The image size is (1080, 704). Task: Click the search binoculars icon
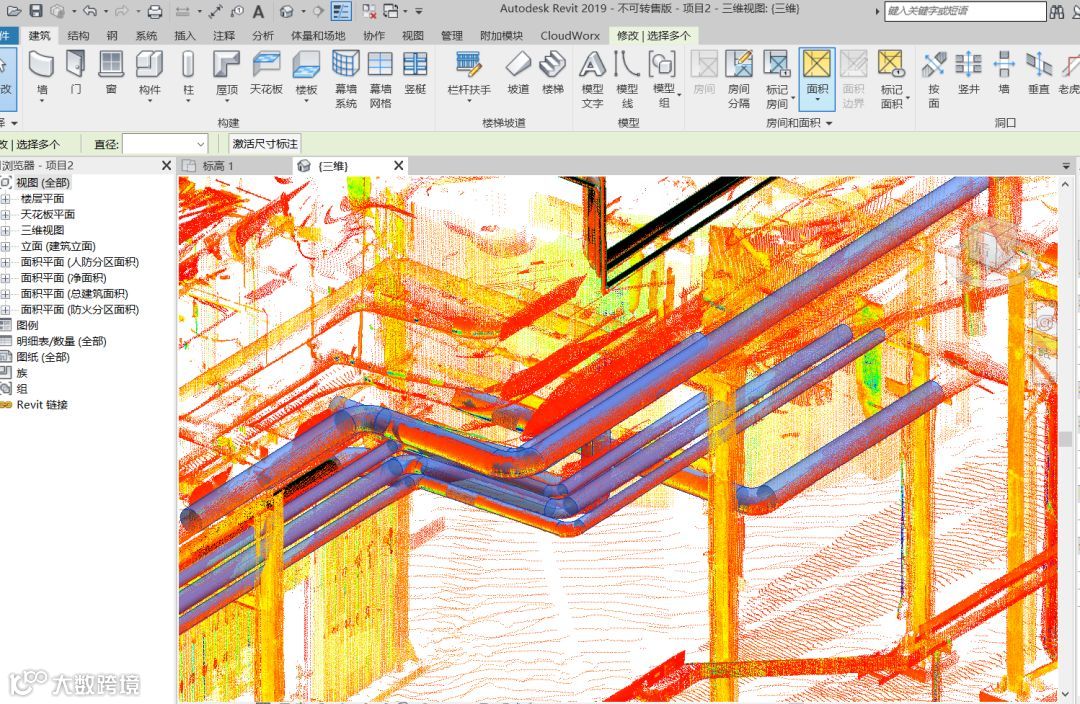1057,11
